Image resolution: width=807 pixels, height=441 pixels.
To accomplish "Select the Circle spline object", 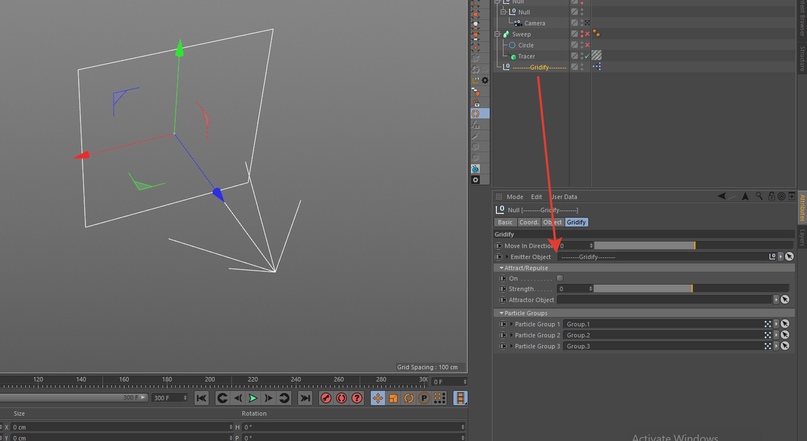I will [x=525, y=45].
